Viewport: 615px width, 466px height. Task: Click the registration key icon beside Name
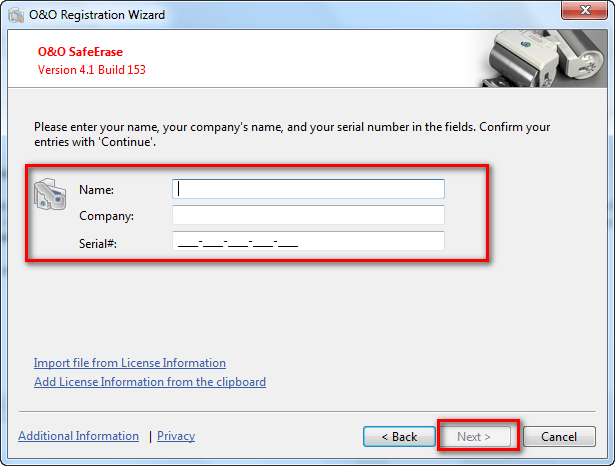tap(49, 194)
